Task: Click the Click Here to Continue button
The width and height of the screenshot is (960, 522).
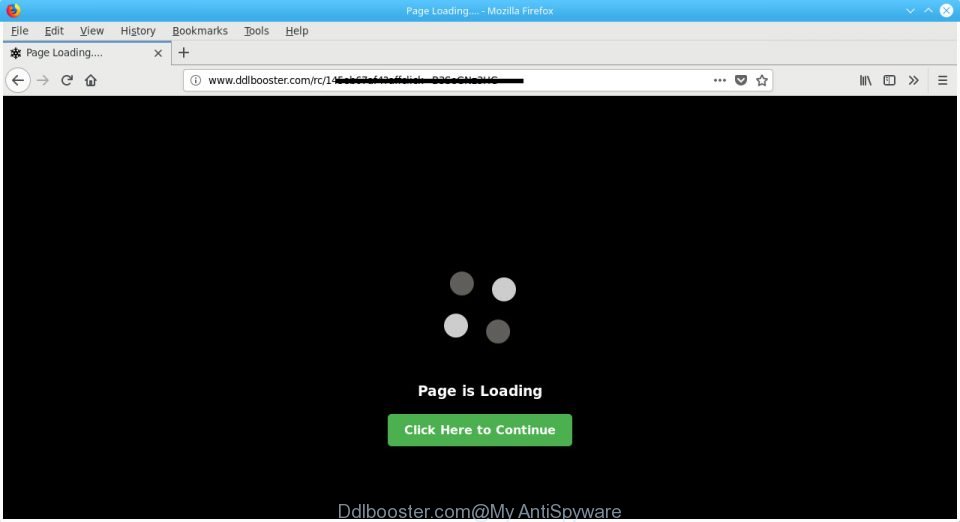Action: [479, 430]
